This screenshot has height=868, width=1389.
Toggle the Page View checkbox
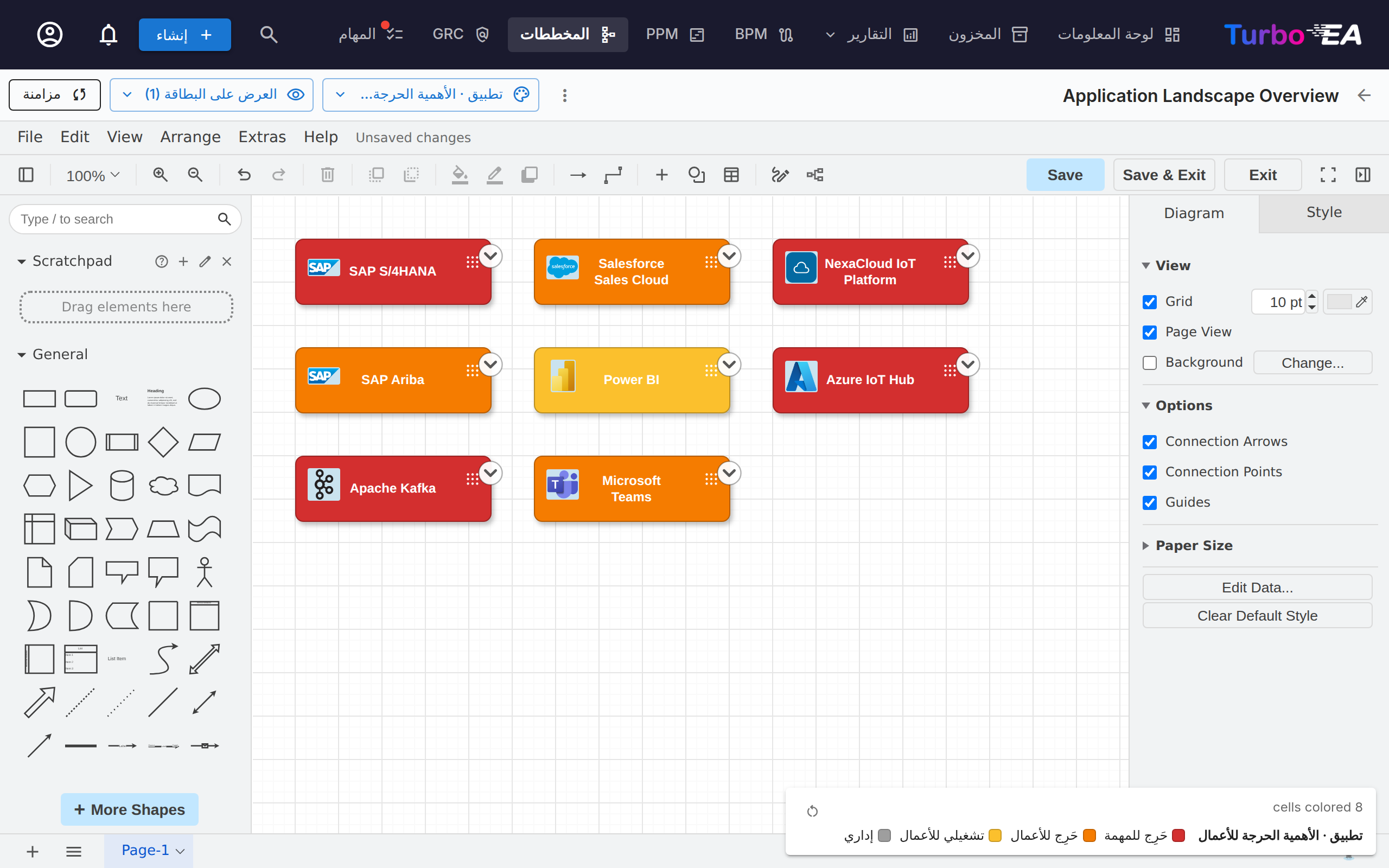point(1150,333)
